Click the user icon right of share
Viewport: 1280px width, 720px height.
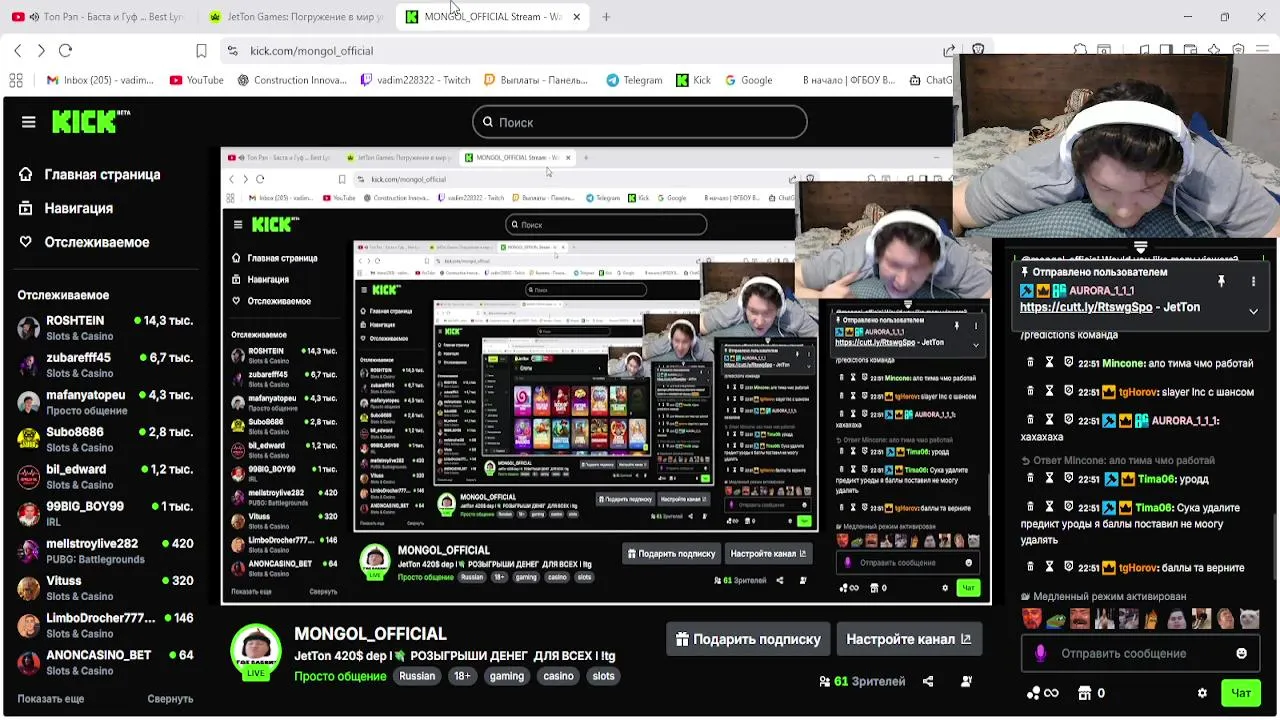966,681
